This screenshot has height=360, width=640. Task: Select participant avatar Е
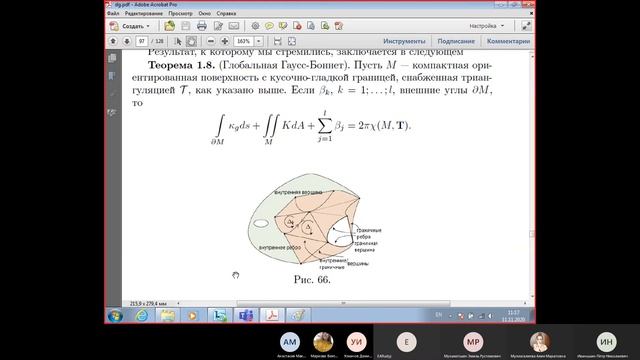[x=407, y=342]
